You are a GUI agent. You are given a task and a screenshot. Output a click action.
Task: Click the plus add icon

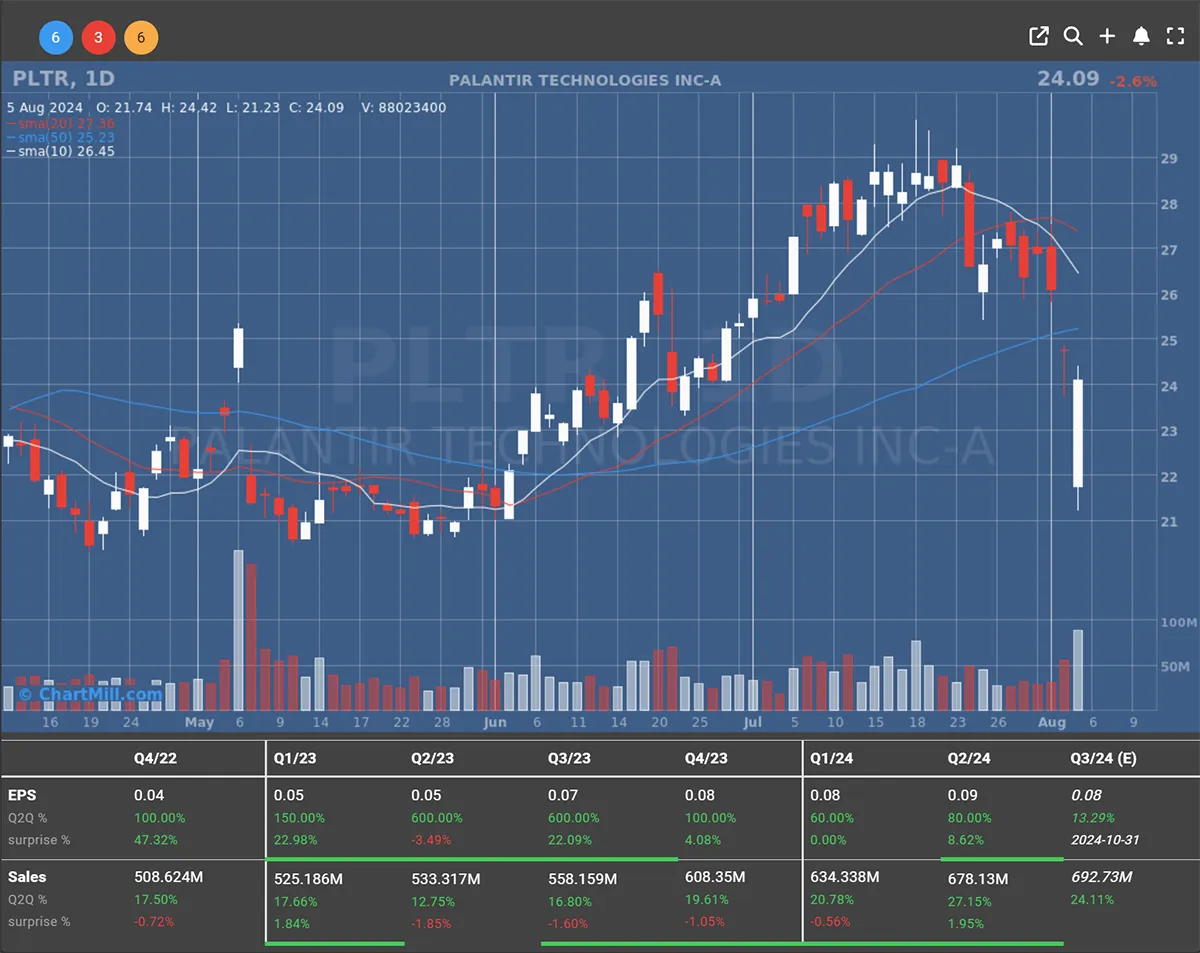(x=1107, y=36)
